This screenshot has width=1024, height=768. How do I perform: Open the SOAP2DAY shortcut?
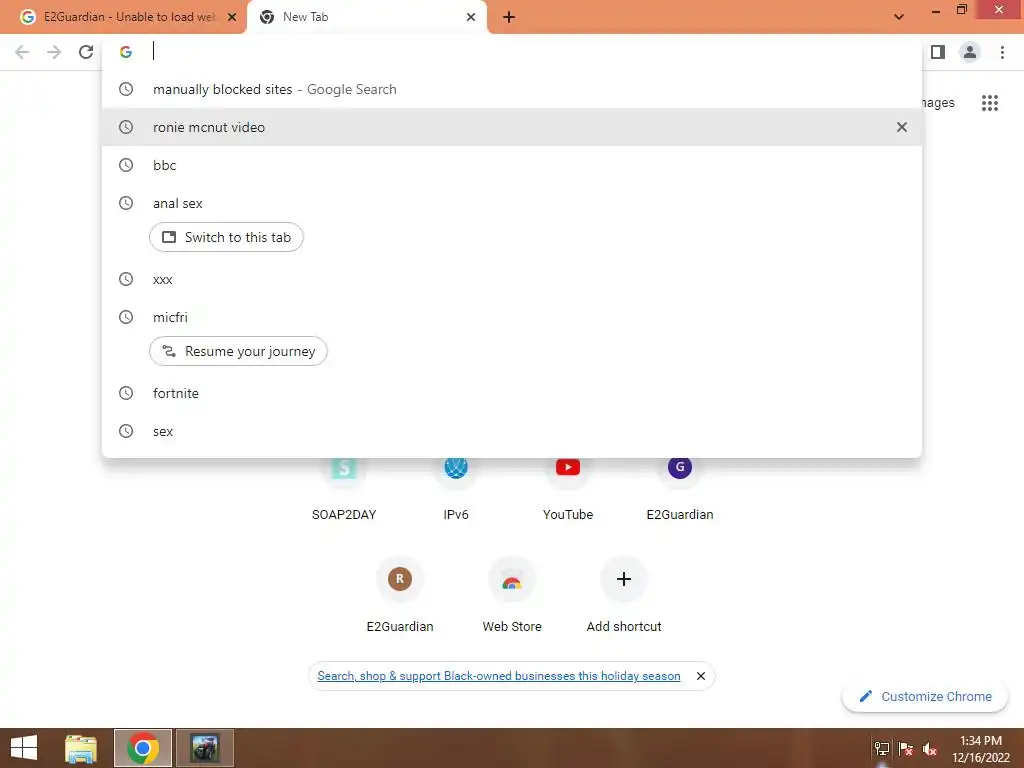(x=344, y=487)
